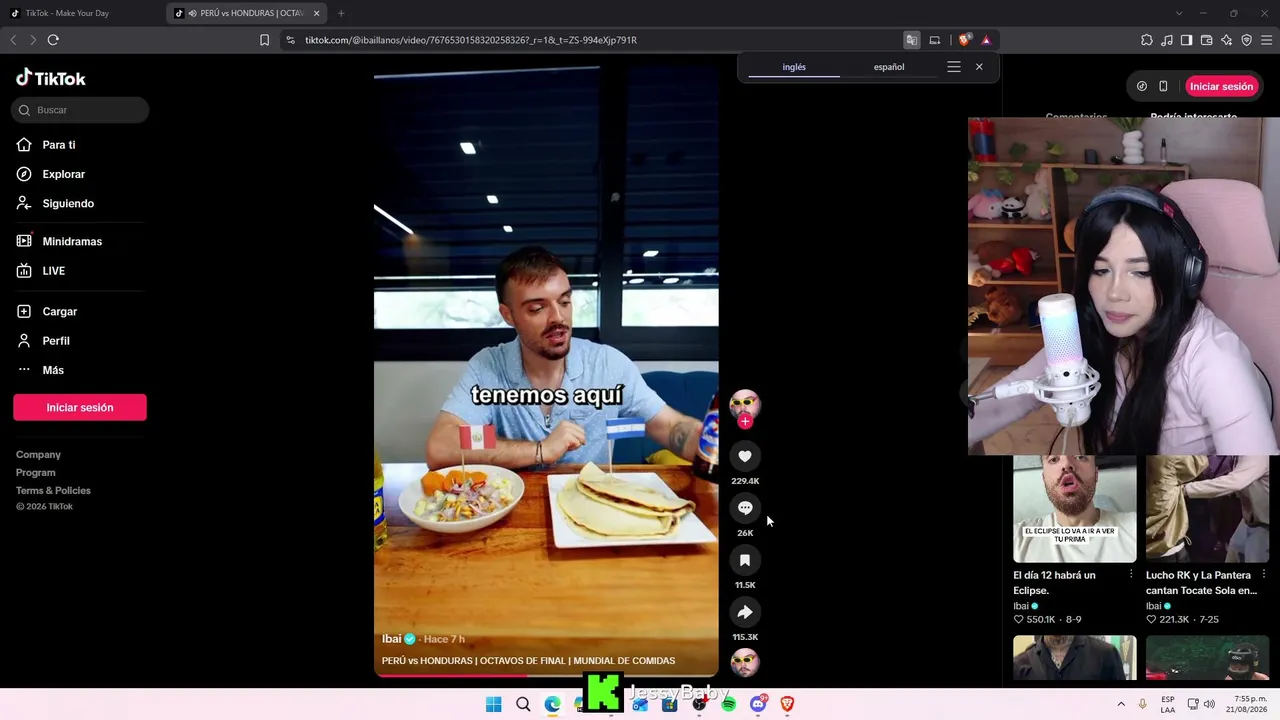This screenshot has height=720, width=1280.
Task: Select the español translation tab
Action: [889, 67]
